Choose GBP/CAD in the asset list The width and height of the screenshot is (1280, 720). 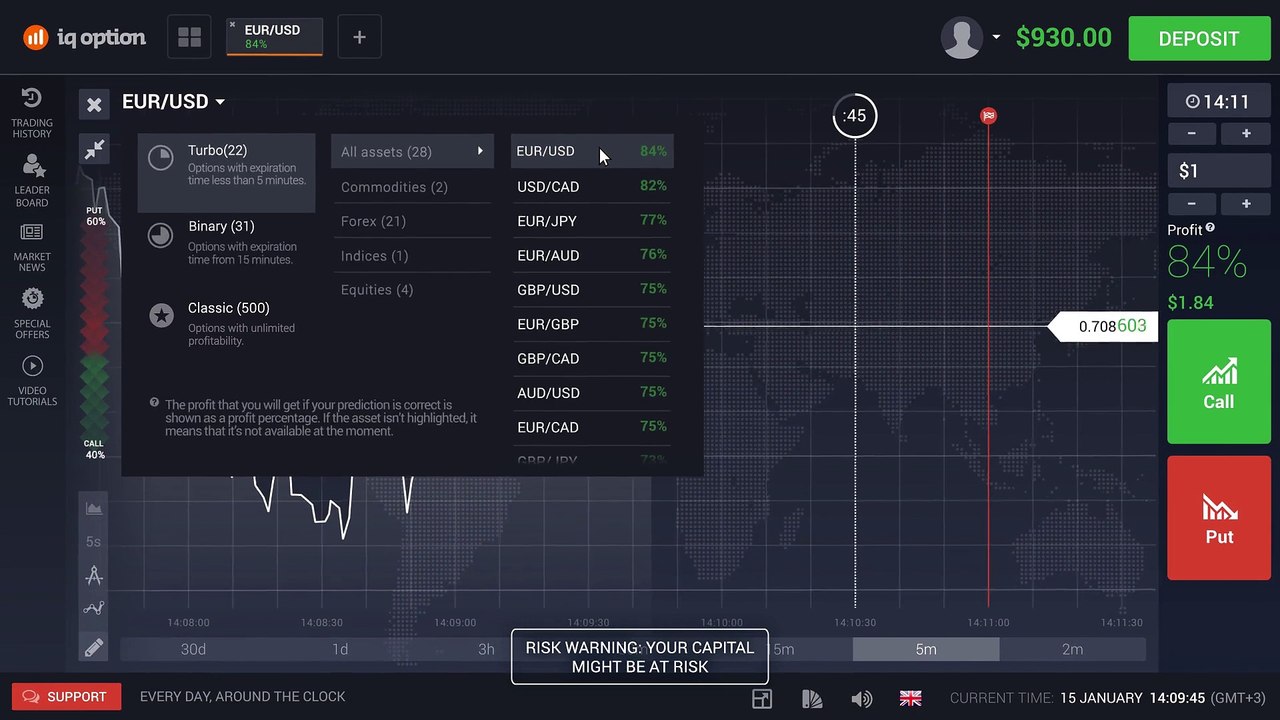pyautogui.click(x=592, y=358)
